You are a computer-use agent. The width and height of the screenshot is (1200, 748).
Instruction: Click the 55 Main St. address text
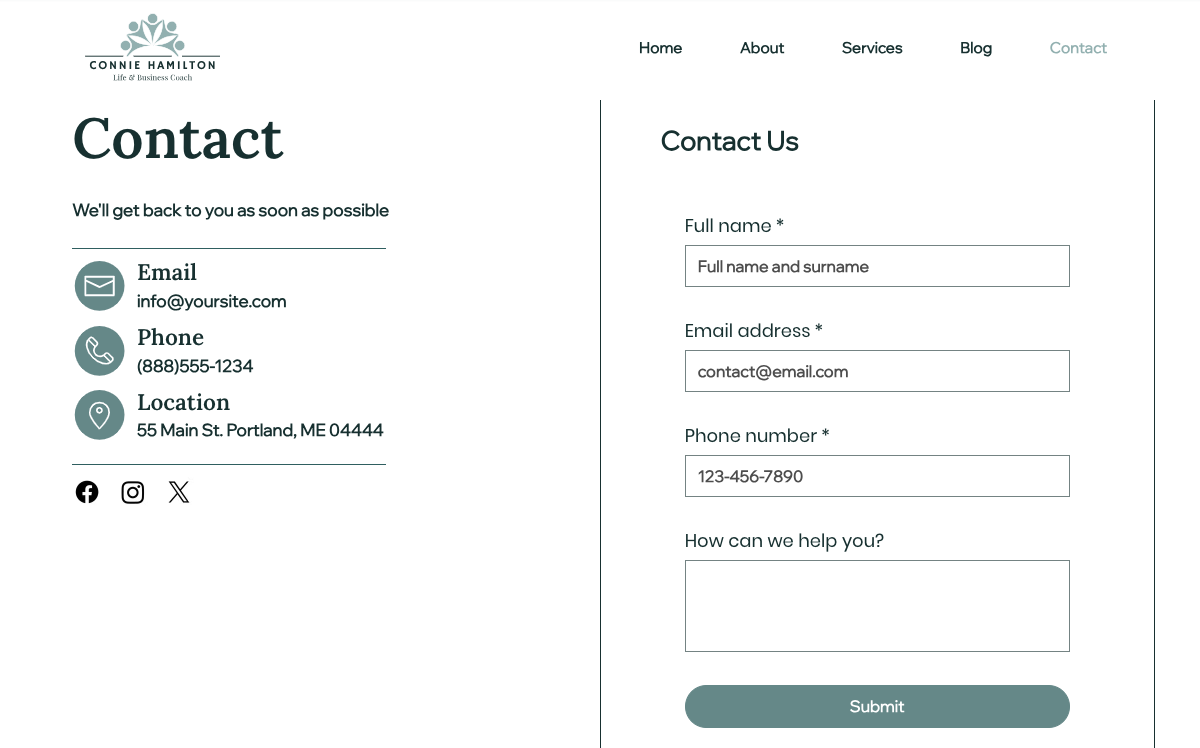[x=260, y=431]
